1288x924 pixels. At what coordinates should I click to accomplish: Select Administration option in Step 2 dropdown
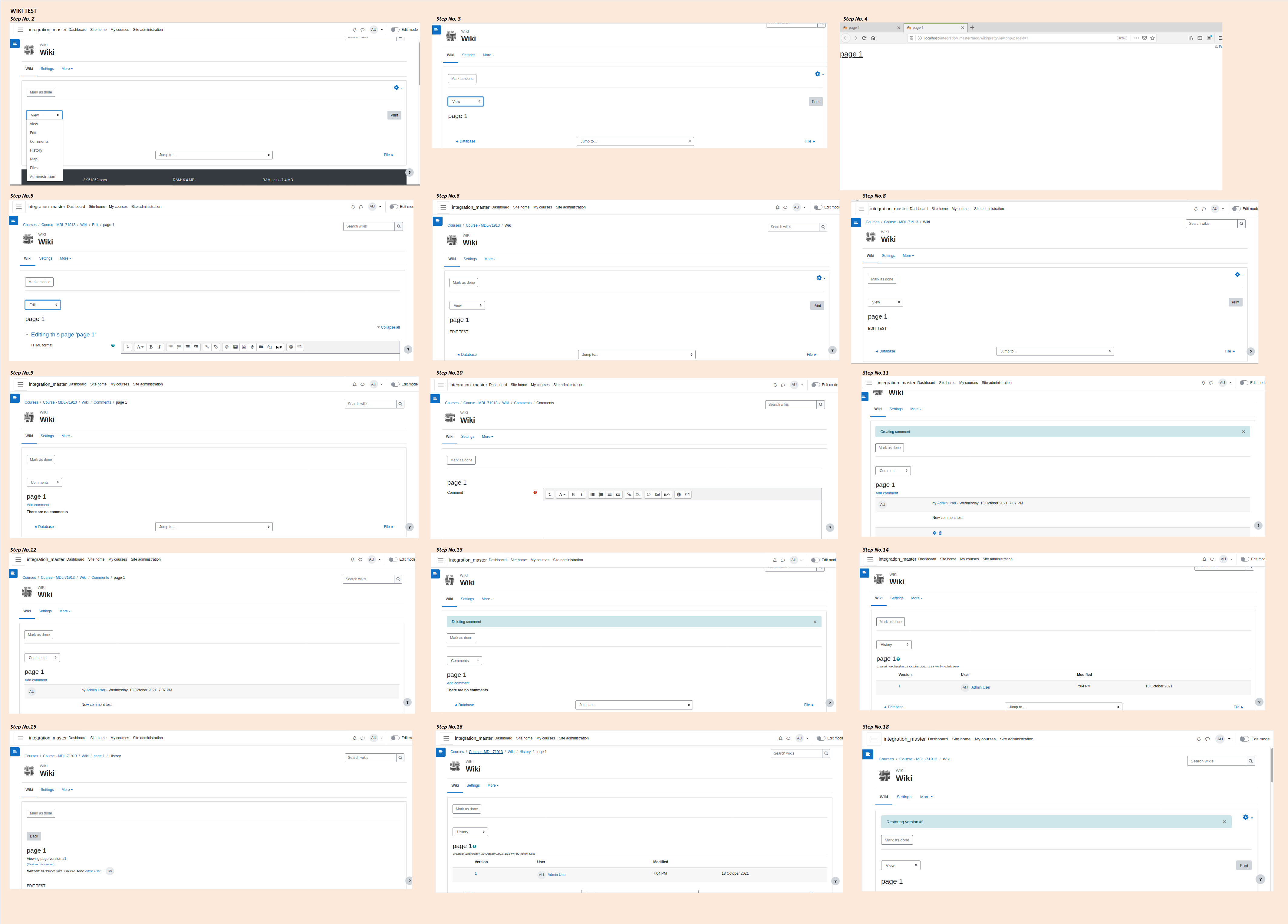click(x=43, y=176)
